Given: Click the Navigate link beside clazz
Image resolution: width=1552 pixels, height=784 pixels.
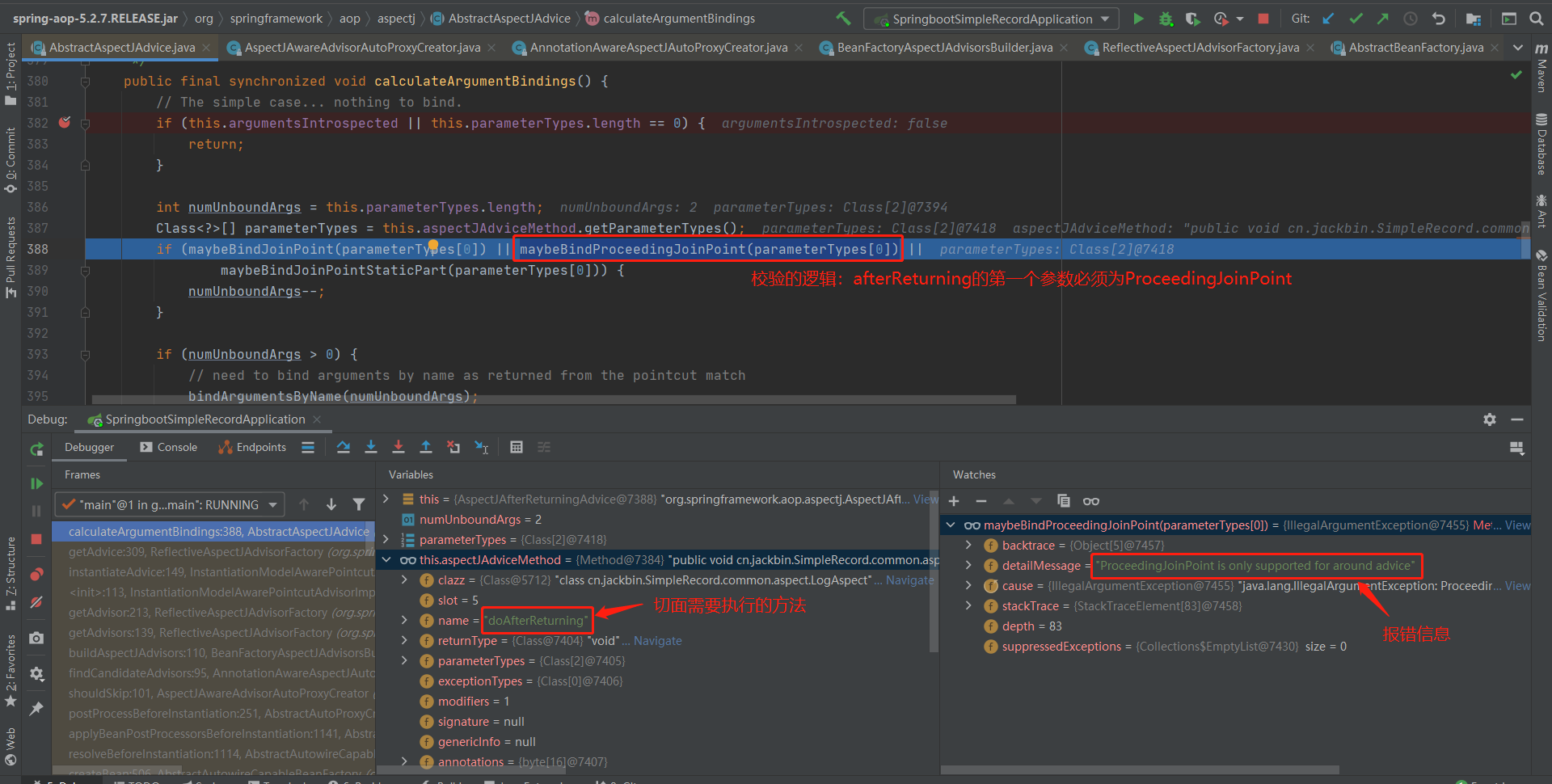Looking at the screenshot, I should pos(909,580).
